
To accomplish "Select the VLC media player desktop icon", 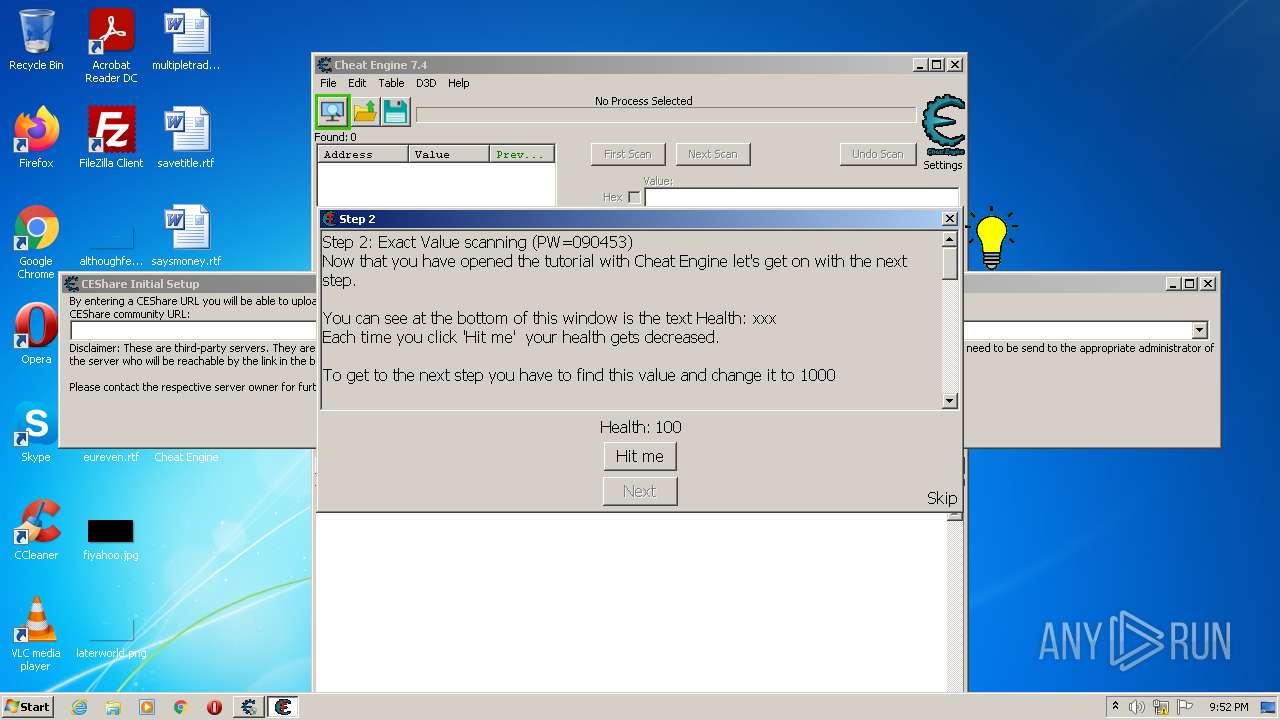I will click(x=36, y=634).
